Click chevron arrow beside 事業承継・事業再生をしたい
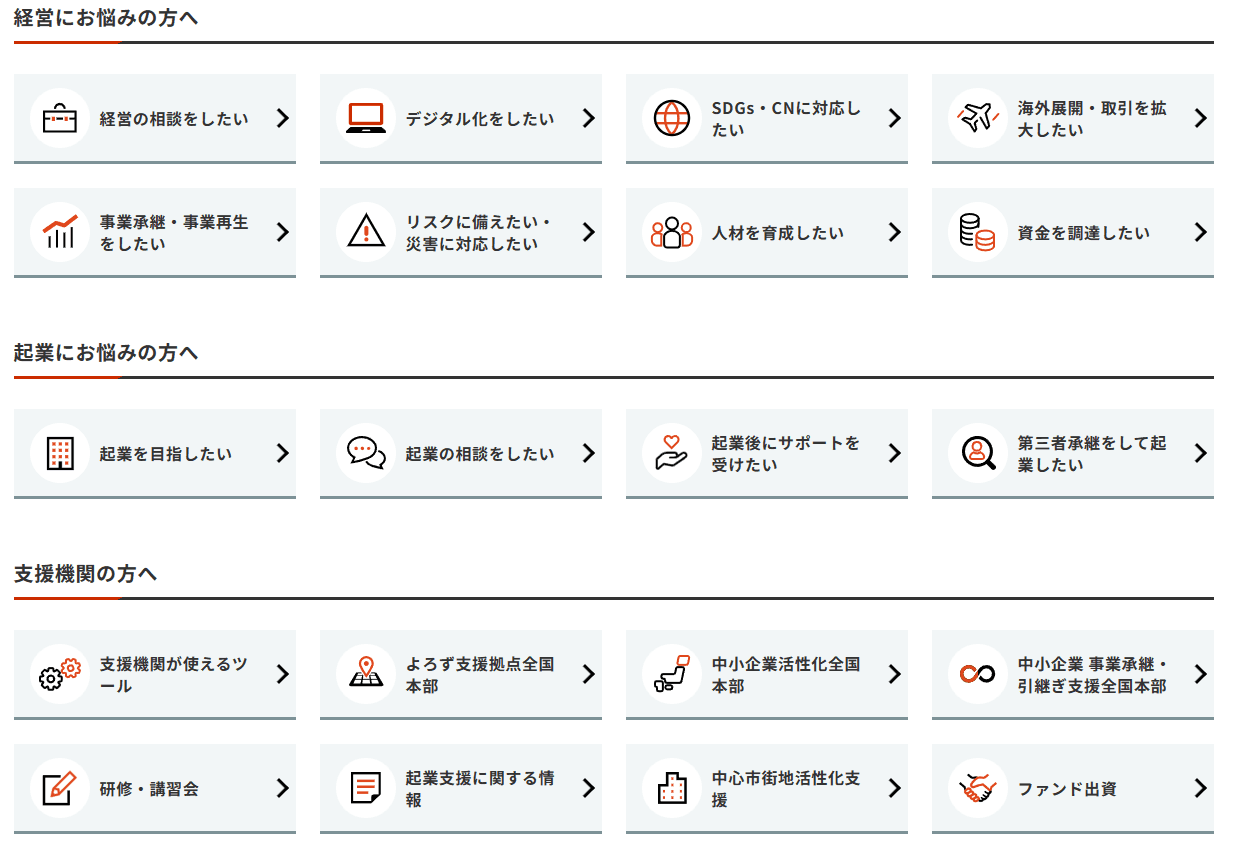1238x842 pixels. coord(282,232)
